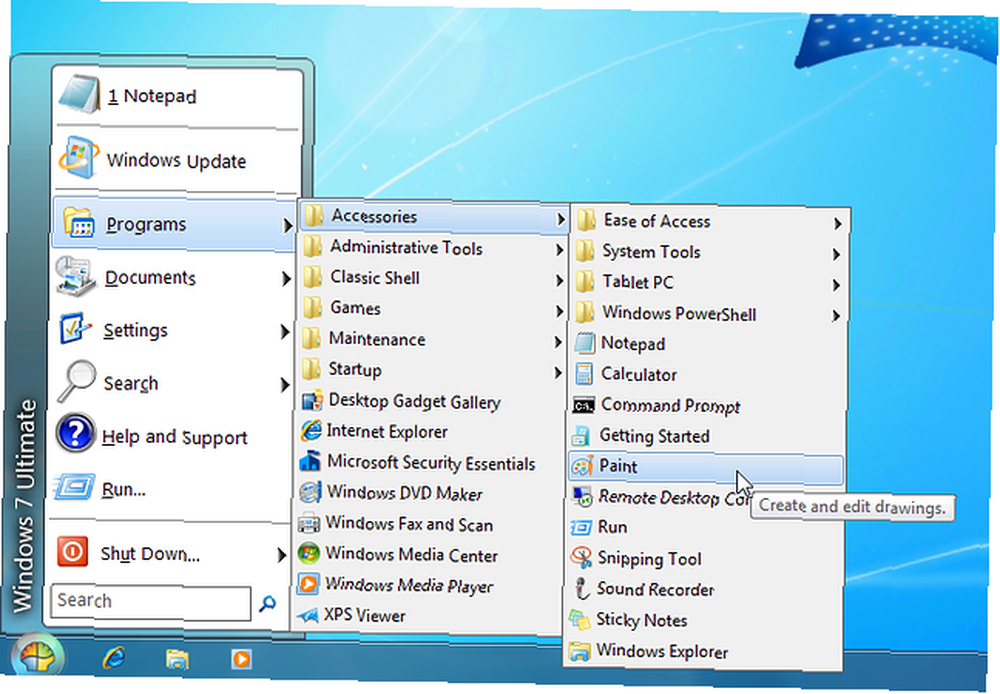Click the magnifier icon beside the search box
This screenshot has height=694, width=1000.
[267, 602]
